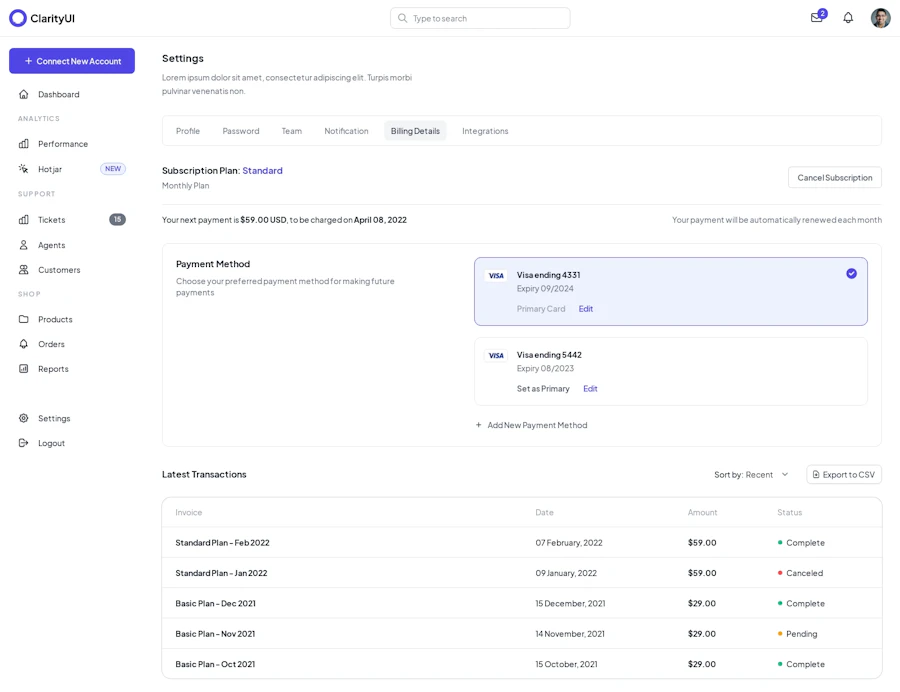Viewport: 900px width, 692px height.
Task: Click the Invoice column header
Action: [189, 512]
